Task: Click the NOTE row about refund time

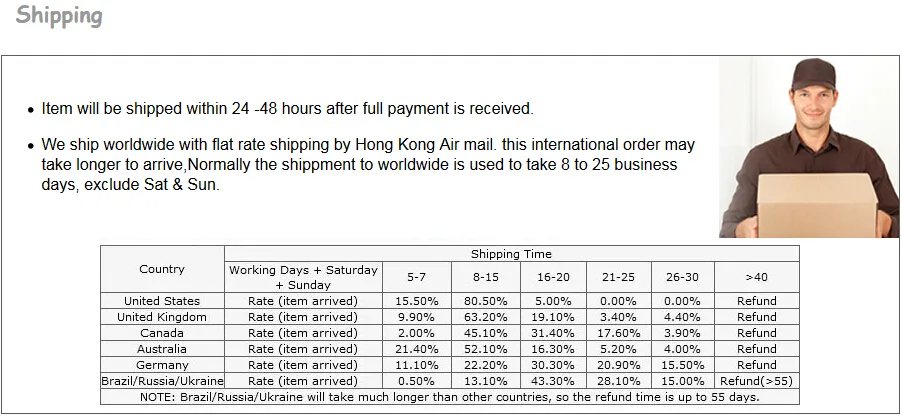Action: tap(450, 397)
